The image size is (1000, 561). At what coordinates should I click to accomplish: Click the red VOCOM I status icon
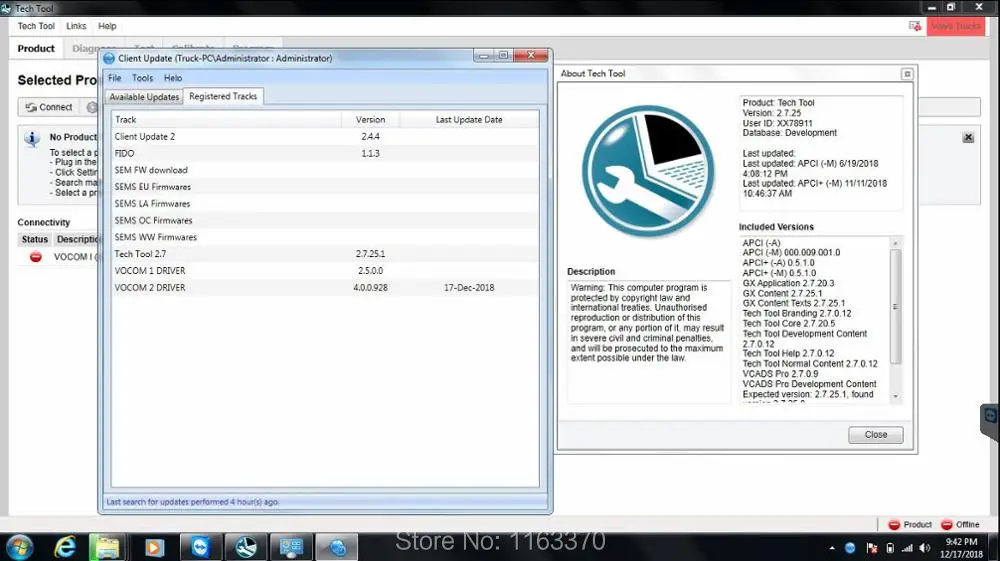pyautogui.click(x=36, y=257)
